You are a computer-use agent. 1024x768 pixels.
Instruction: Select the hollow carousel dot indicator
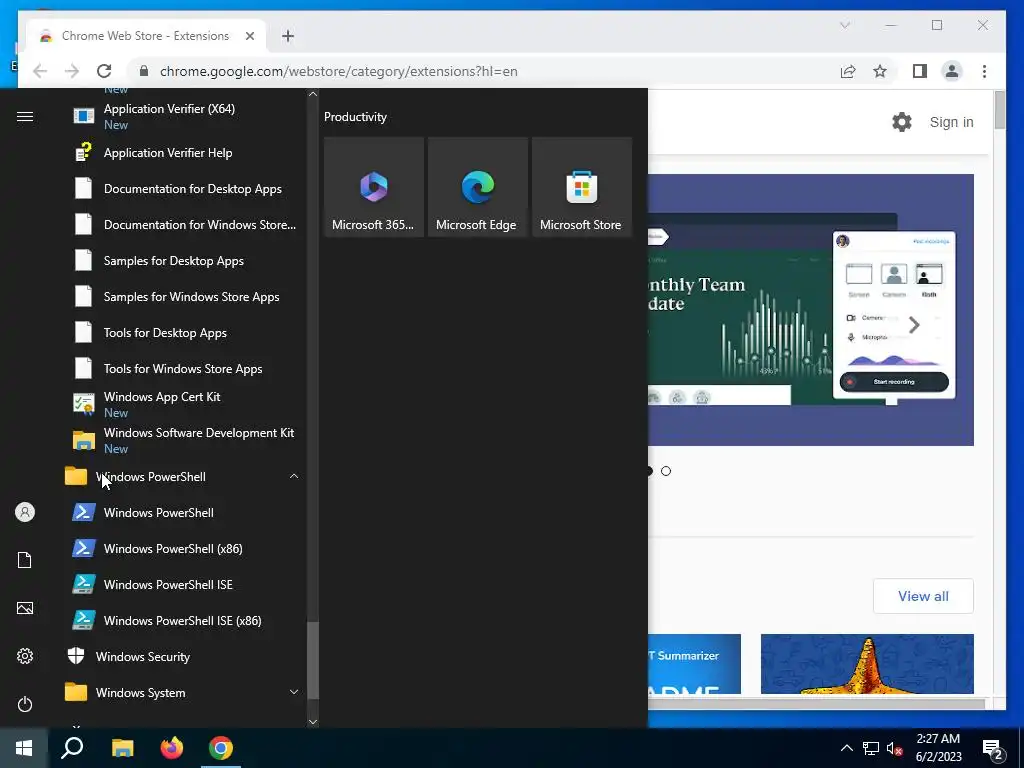click(665, 471)
